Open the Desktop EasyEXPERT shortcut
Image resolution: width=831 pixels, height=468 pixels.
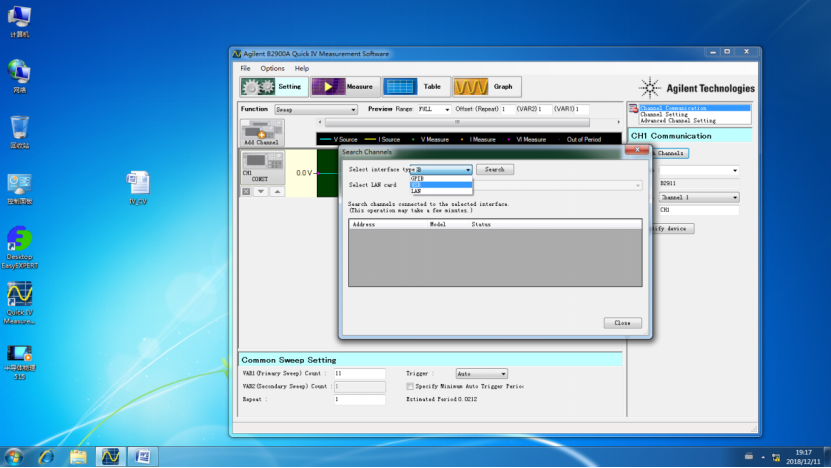pos(20,248)
